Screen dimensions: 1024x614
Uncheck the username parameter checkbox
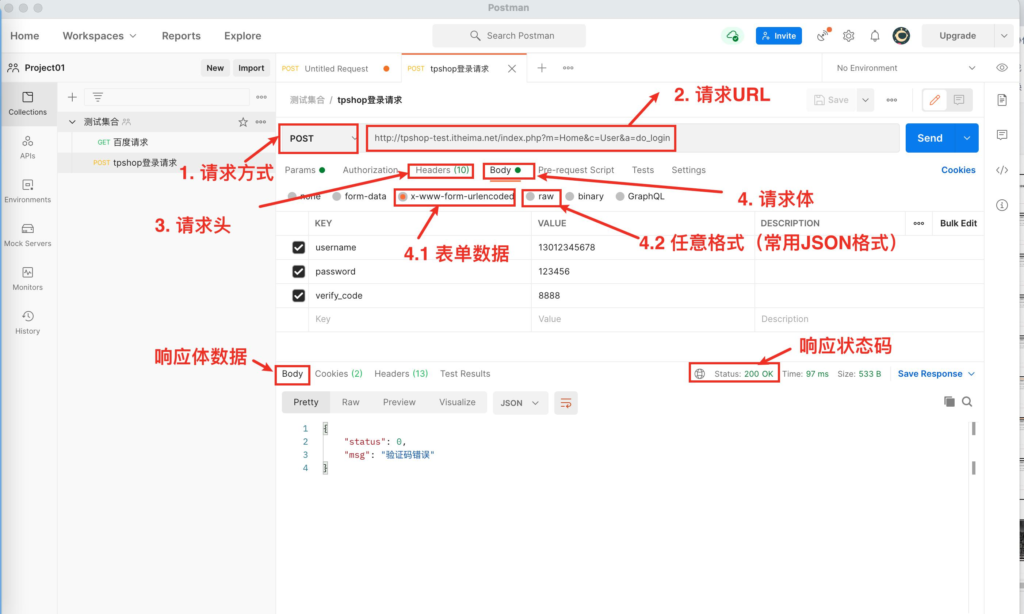[298, 247]
